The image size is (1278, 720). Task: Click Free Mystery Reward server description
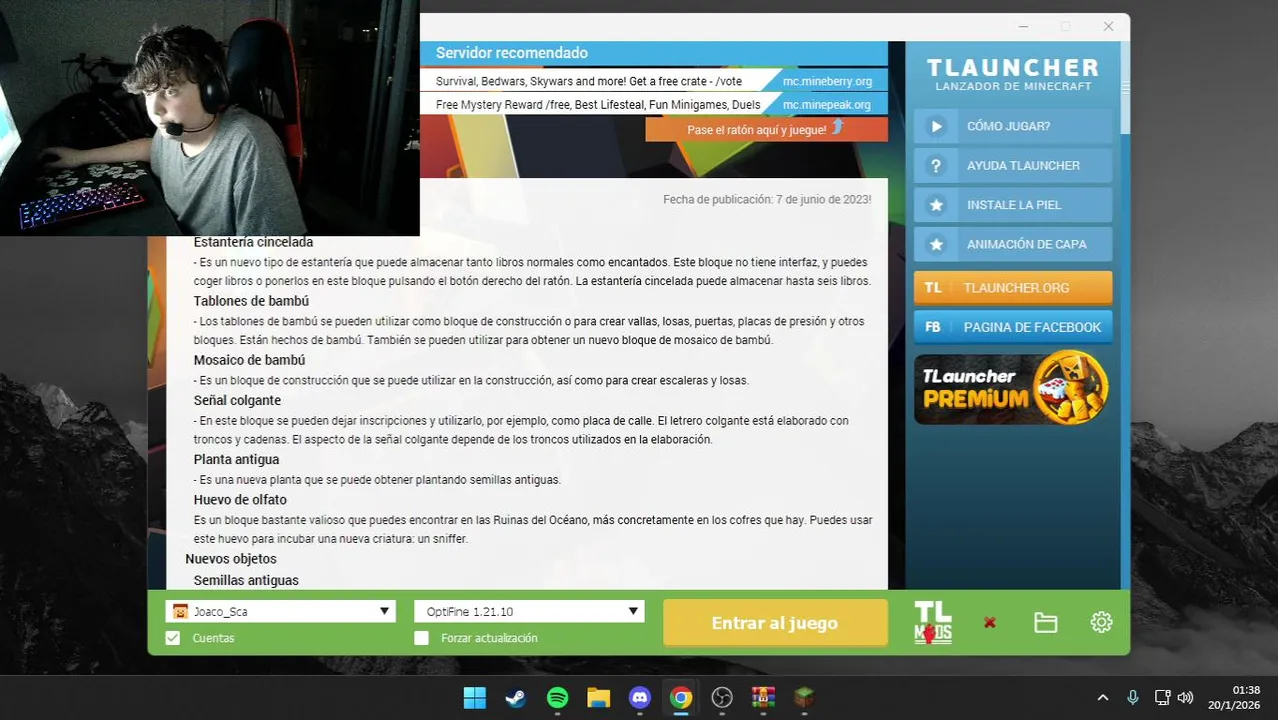598,104
